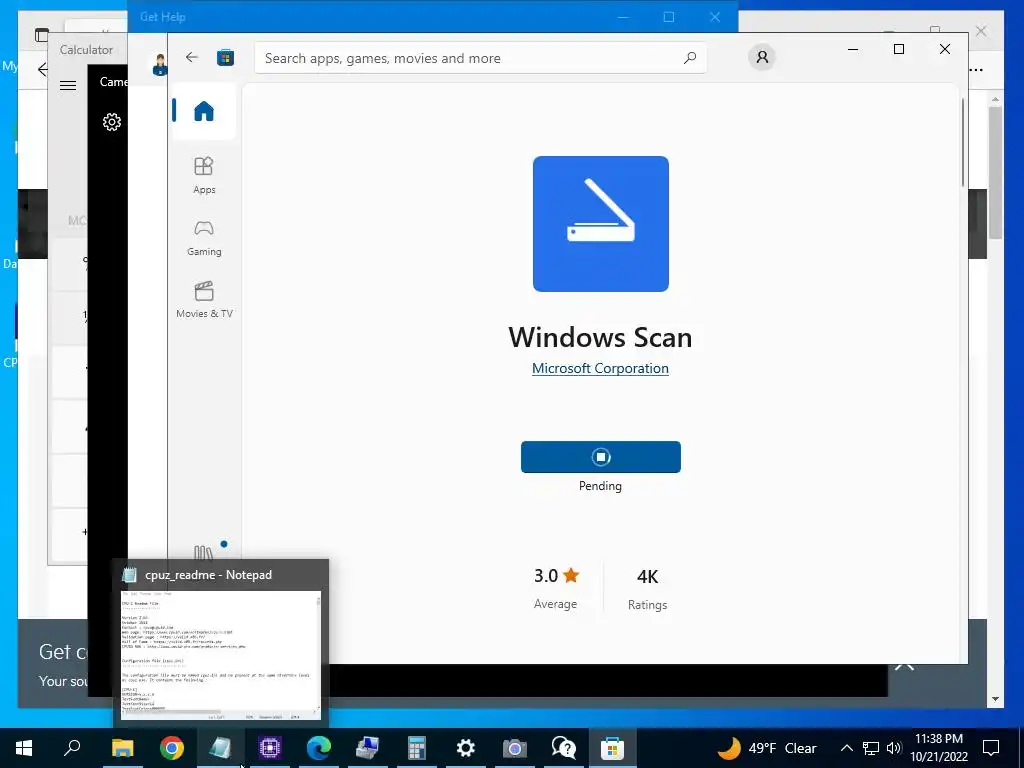1024x768 pixels.
Task: Switch to Notepad in taskbar
Action: click(x=220, y=748)
